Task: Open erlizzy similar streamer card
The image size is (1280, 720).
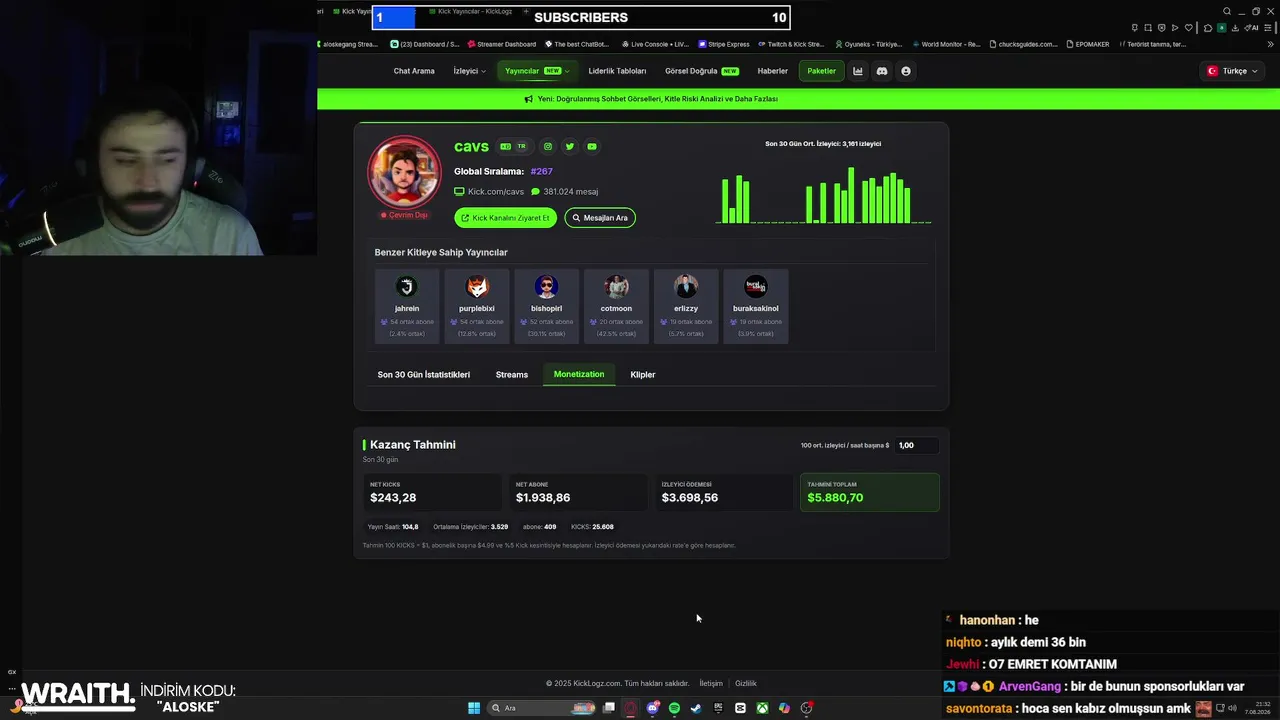Action: point(686,306)
